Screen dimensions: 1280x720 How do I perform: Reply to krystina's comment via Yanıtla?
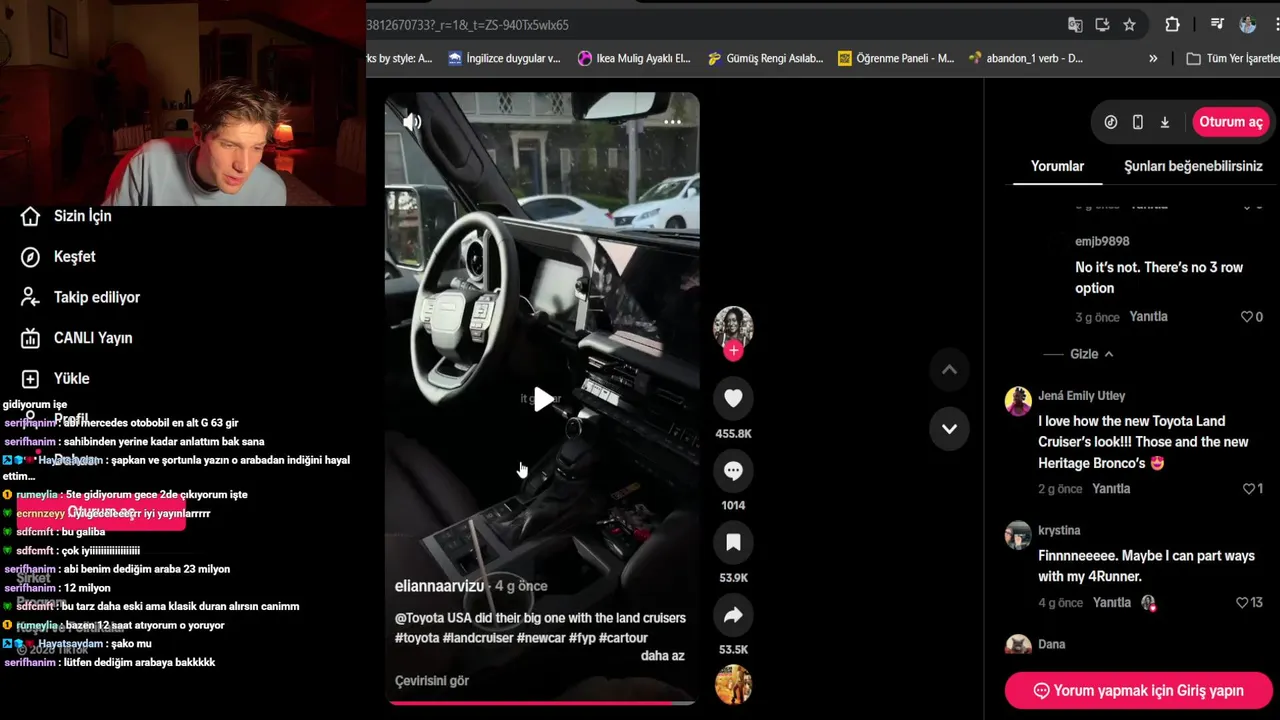tap(1112, 603)
